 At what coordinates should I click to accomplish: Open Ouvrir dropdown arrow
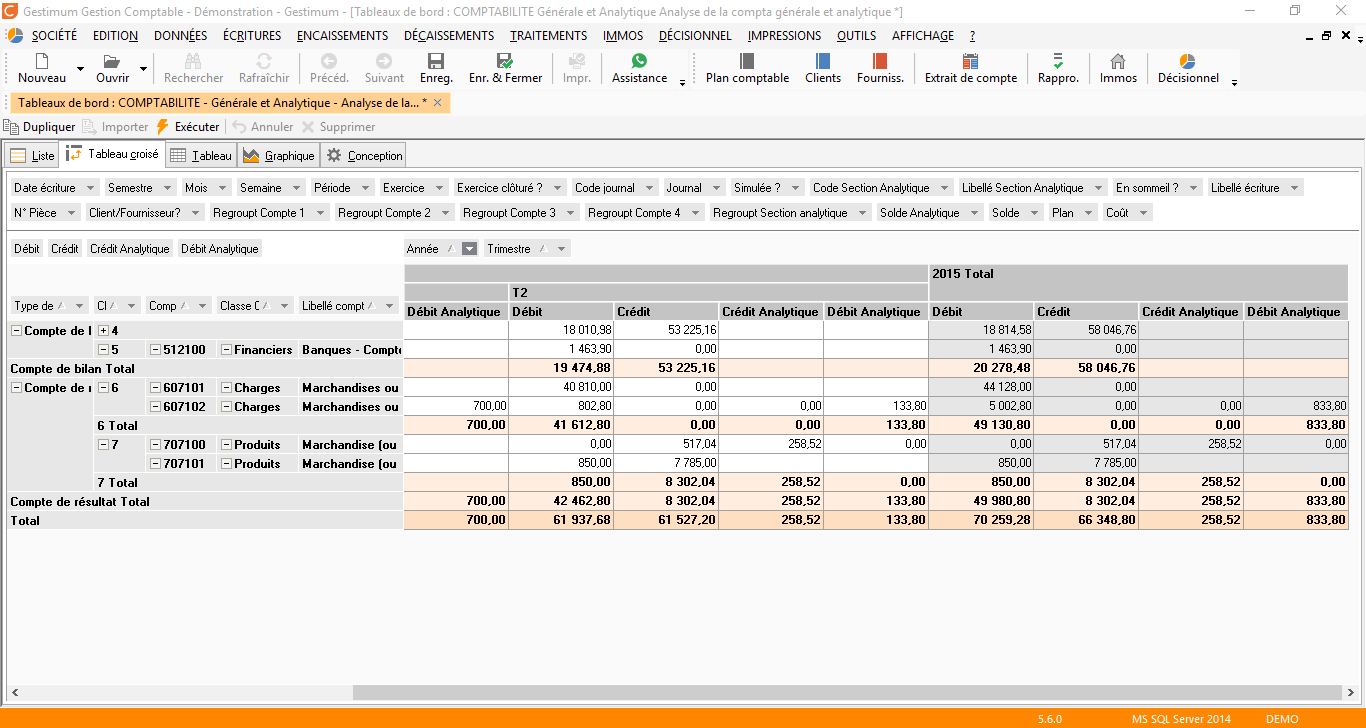[x=143, y=69]
